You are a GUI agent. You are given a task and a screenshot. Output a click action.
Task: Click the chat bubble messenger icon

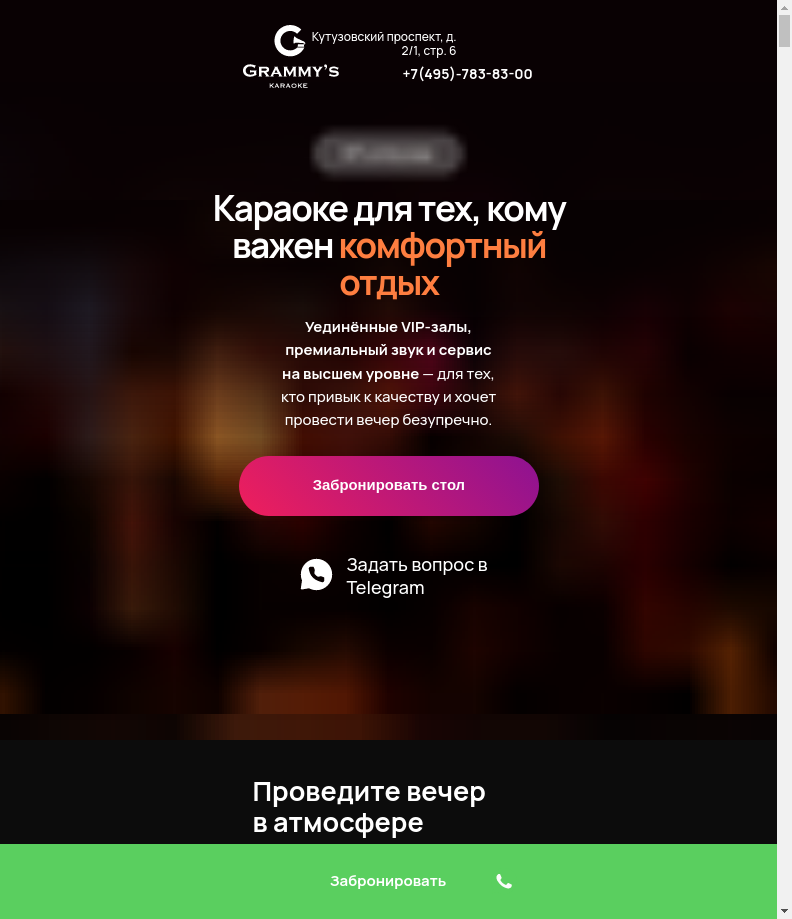tap(317, 574)
